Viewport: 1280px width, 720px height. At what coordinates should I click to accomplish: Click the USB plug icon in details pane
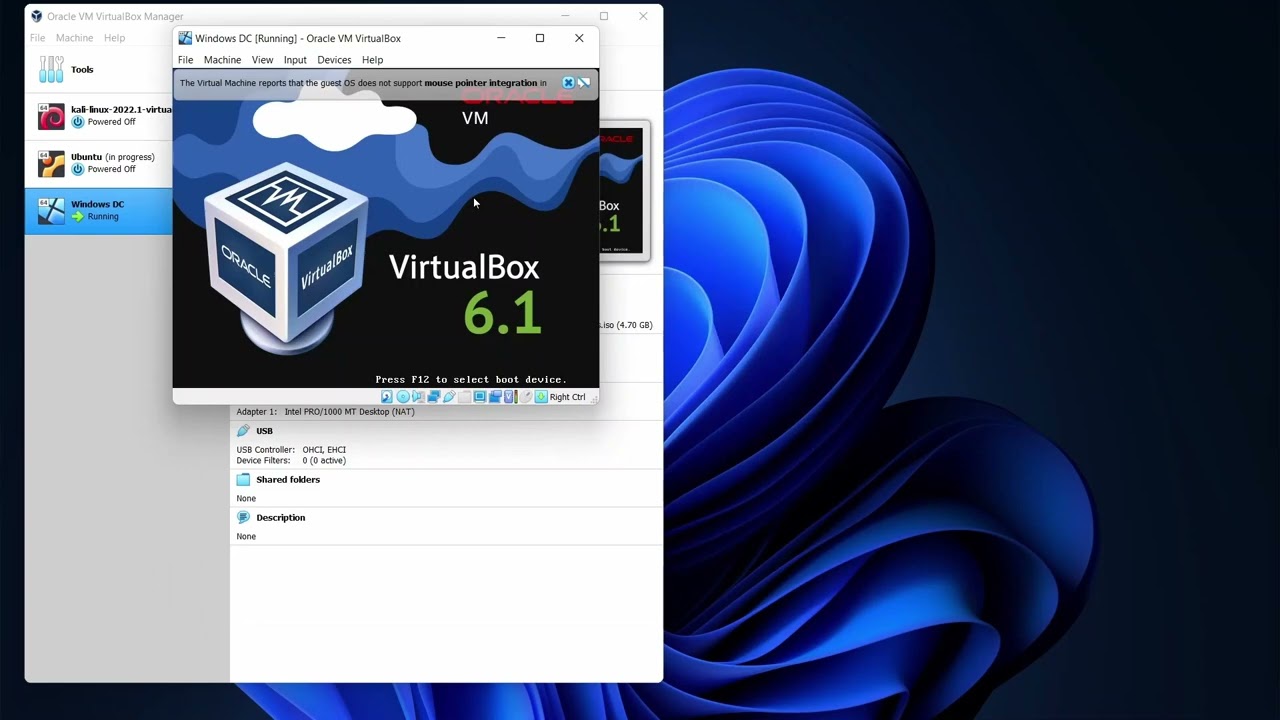pos(243,431)
